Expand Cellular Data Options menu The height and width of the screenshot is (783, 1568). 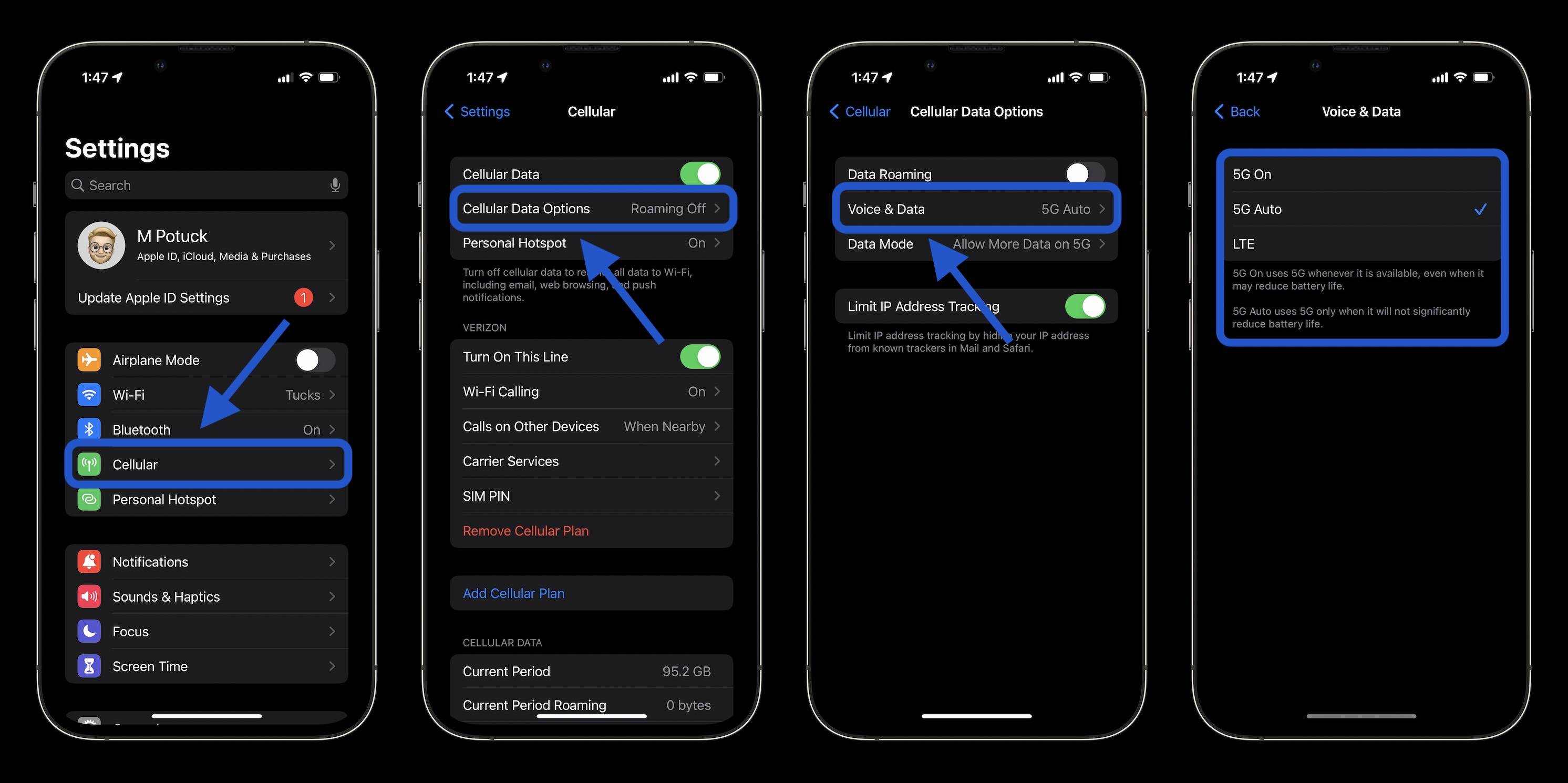coord(591,208)
